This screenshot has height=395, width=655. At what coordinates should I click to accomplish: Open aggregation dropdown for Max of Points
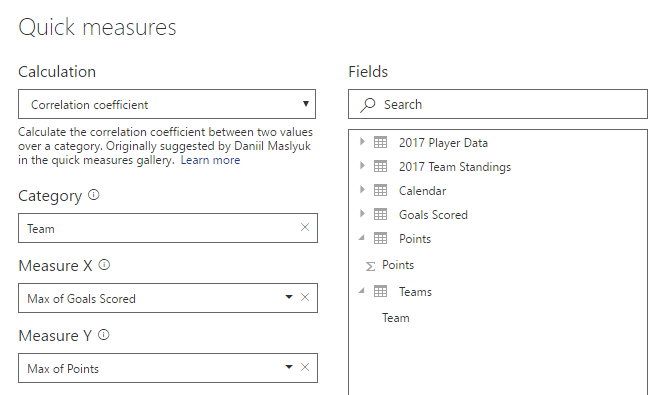289,367
